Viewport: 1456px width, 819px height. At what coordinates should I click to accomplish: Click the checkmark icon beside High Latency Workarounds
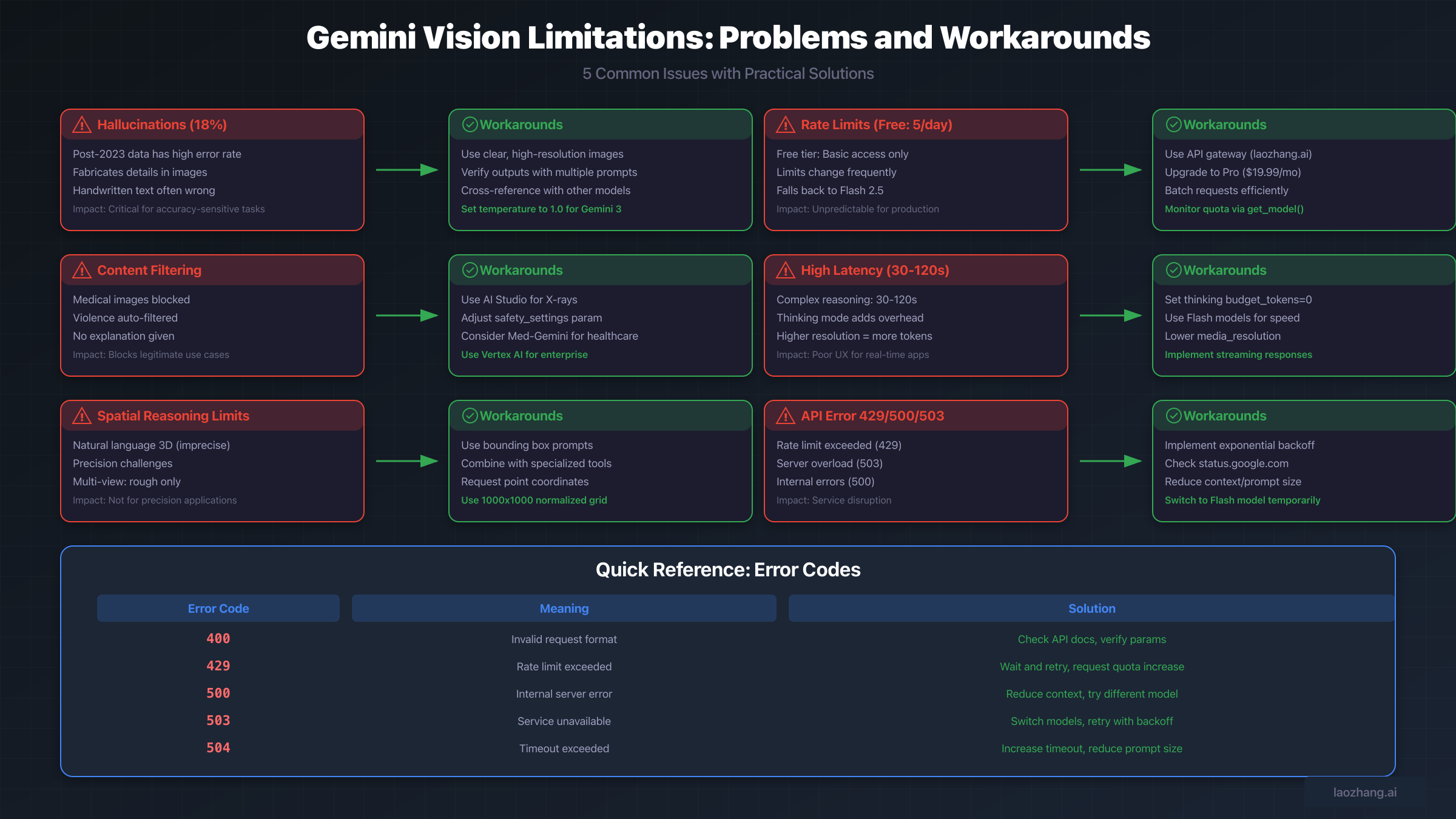pyautogui.click(x=1173, y=270)
